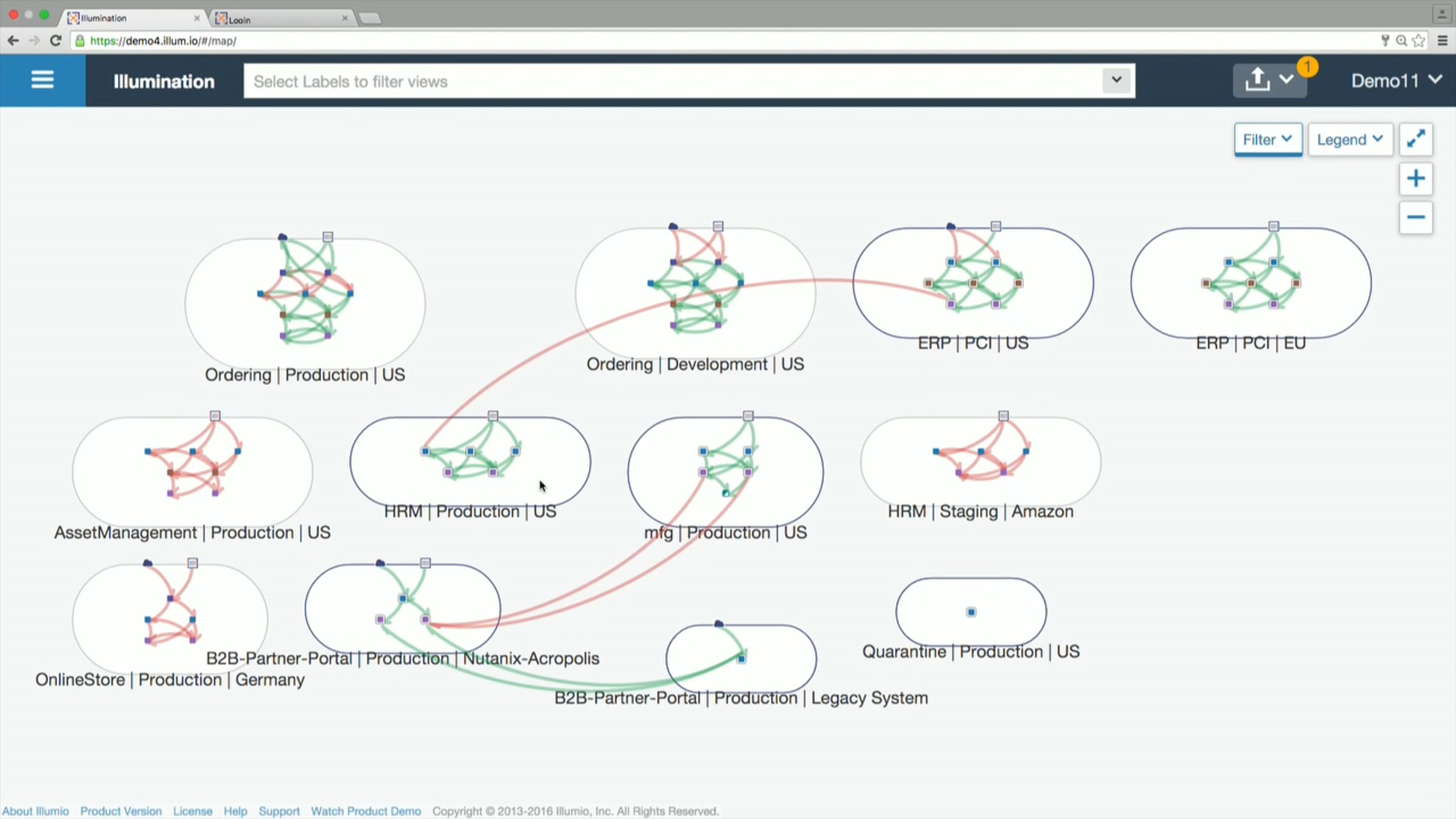Open the Demo11 user menu
This screenshot has width=1456, height=819.
[x=1397, y=80]
